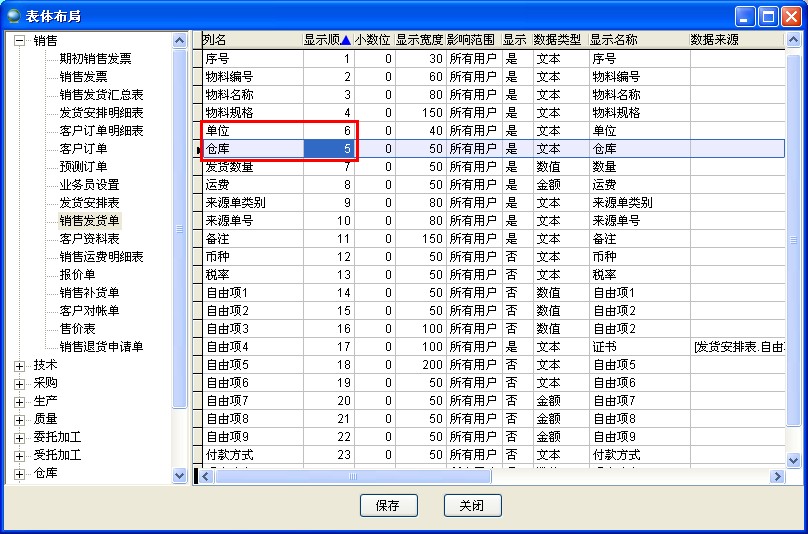Expand the 采购 tree node

pyautogui.click(x=19, y=384)
